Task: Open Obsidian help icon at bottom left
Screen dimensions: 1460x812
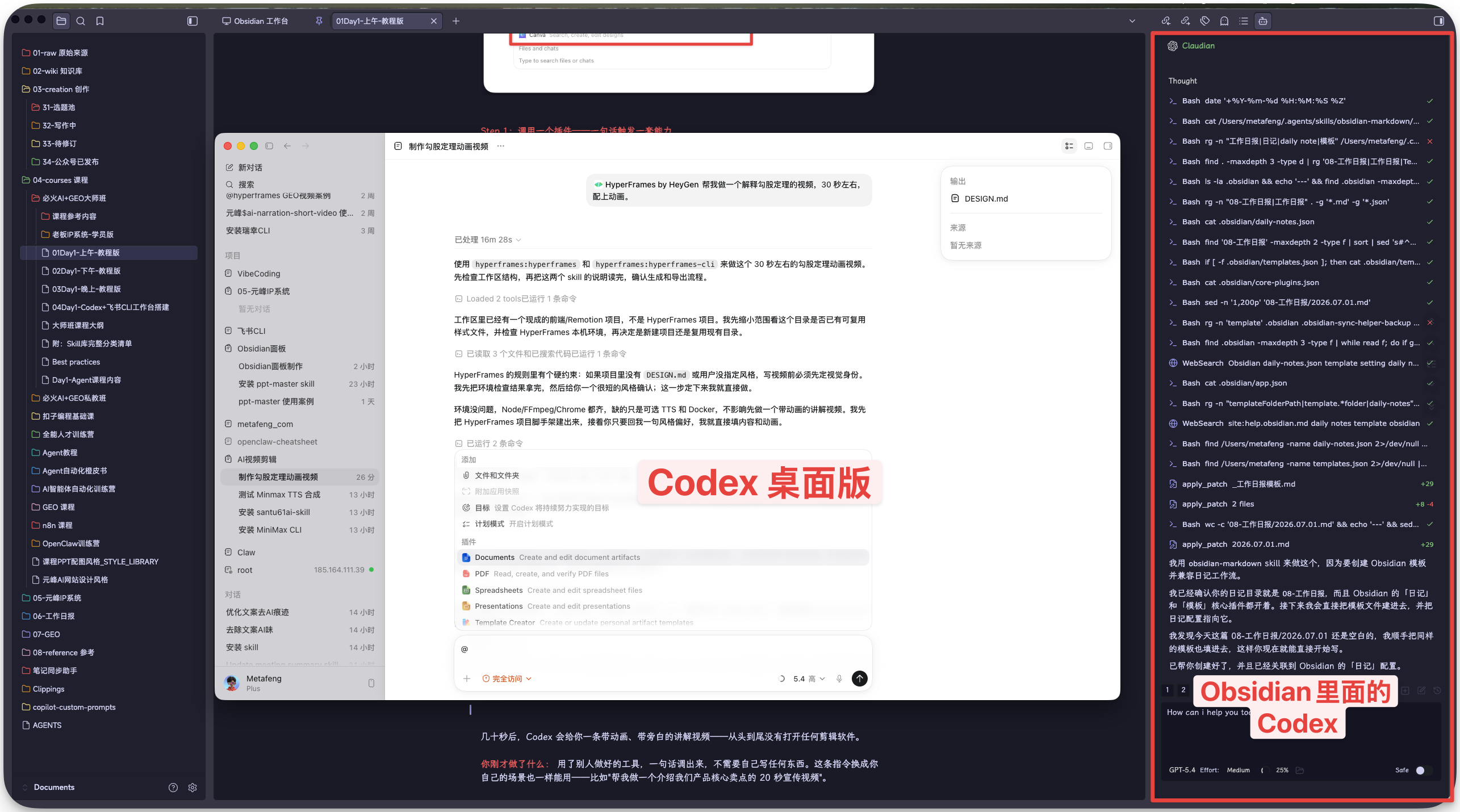Action: [x=173, y=787]
